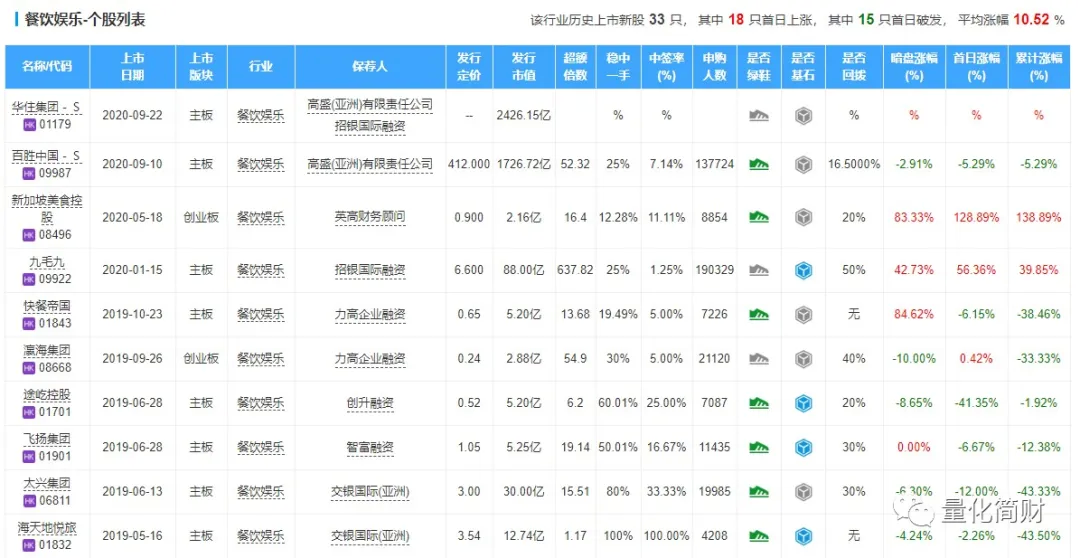The height and width of the screenshot is (558, 1080).
Task: Open the 飞扬集团 stock link
Action: click(x=47, y=438)
